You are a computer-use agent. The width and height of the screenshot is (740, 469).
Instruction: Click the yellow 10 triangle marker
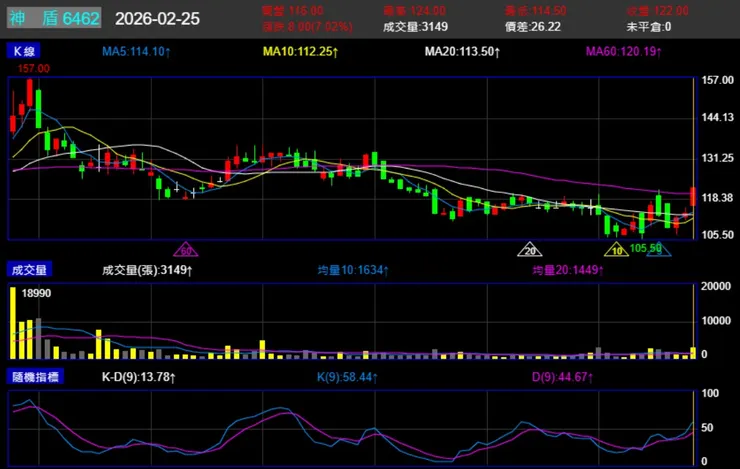[x=616, y=250]
